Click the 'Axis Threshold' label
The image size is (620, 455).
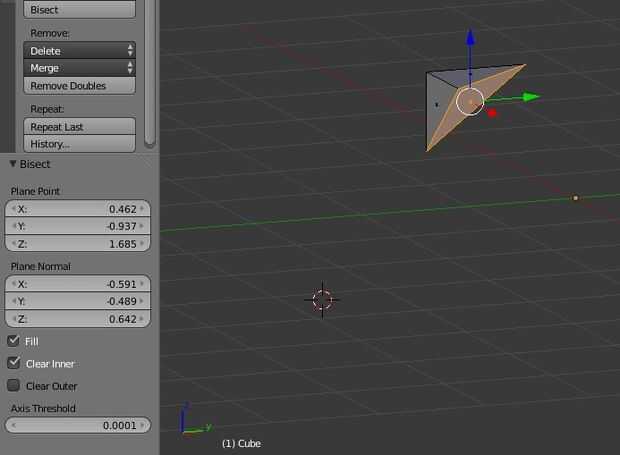pyautogui.click(x=43, y=408)
